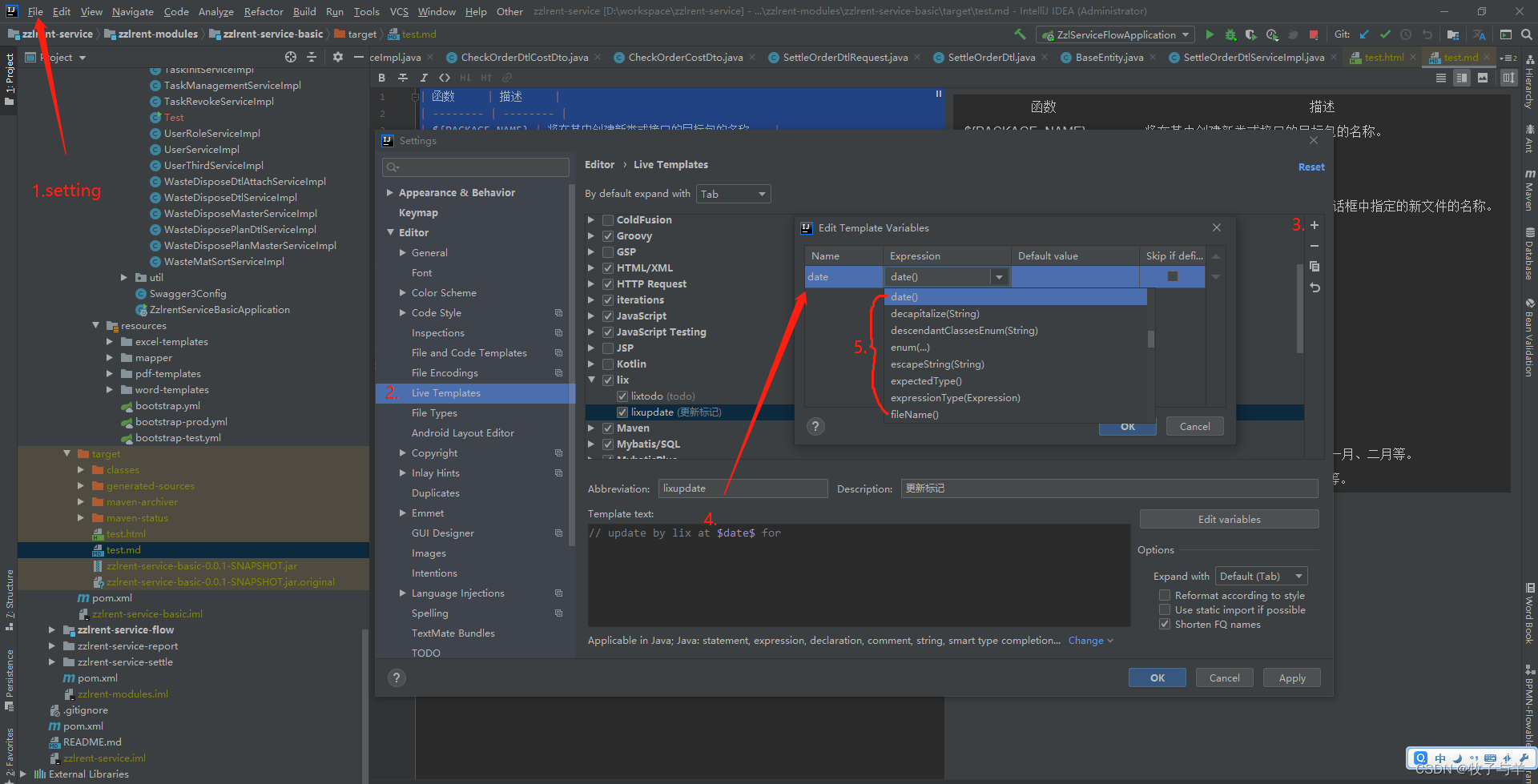
Task: Collapse the Editor settings node
Action: 390,233
